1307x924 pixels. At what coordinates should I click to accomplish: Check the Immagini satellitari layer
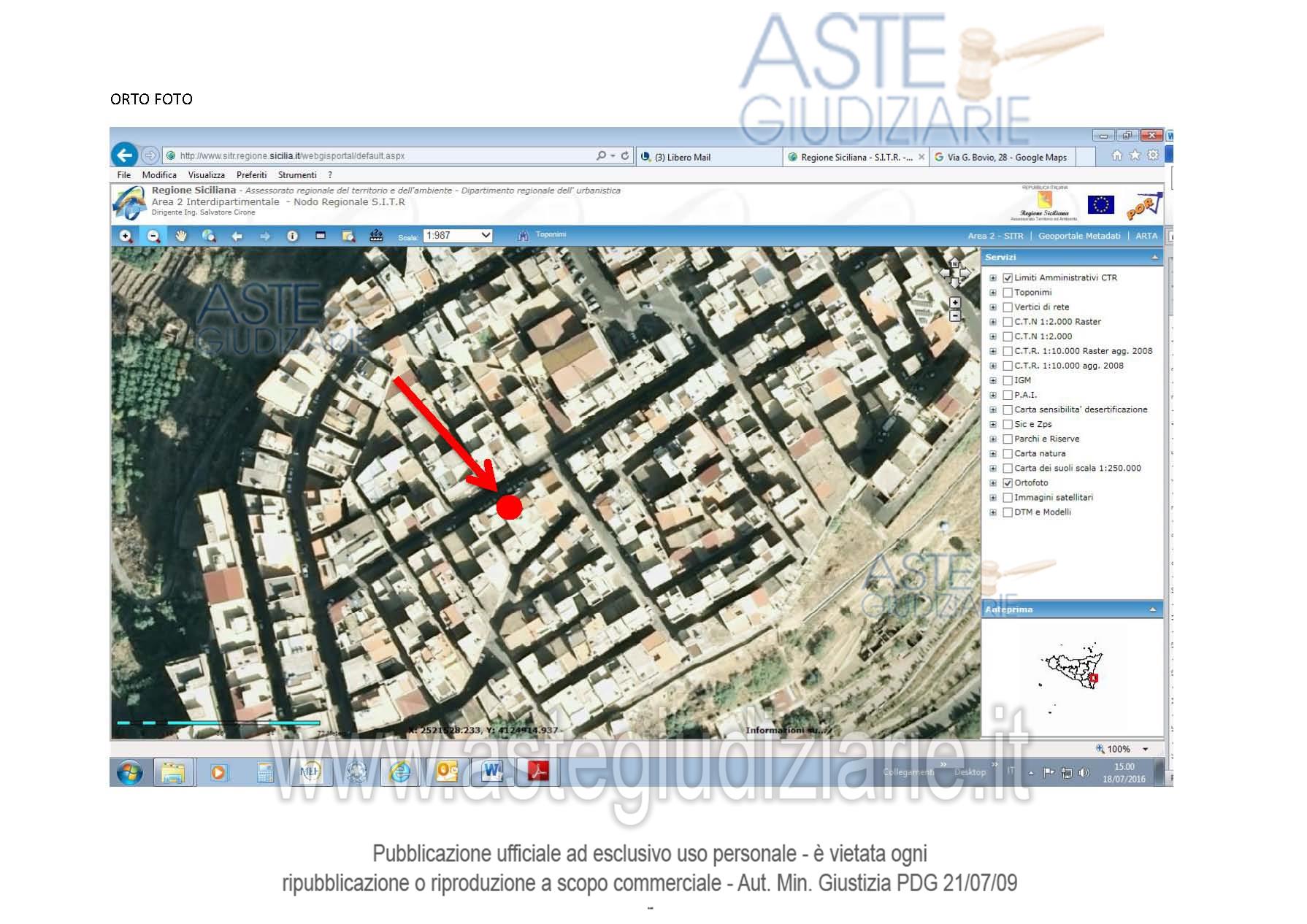[1008, 498]
